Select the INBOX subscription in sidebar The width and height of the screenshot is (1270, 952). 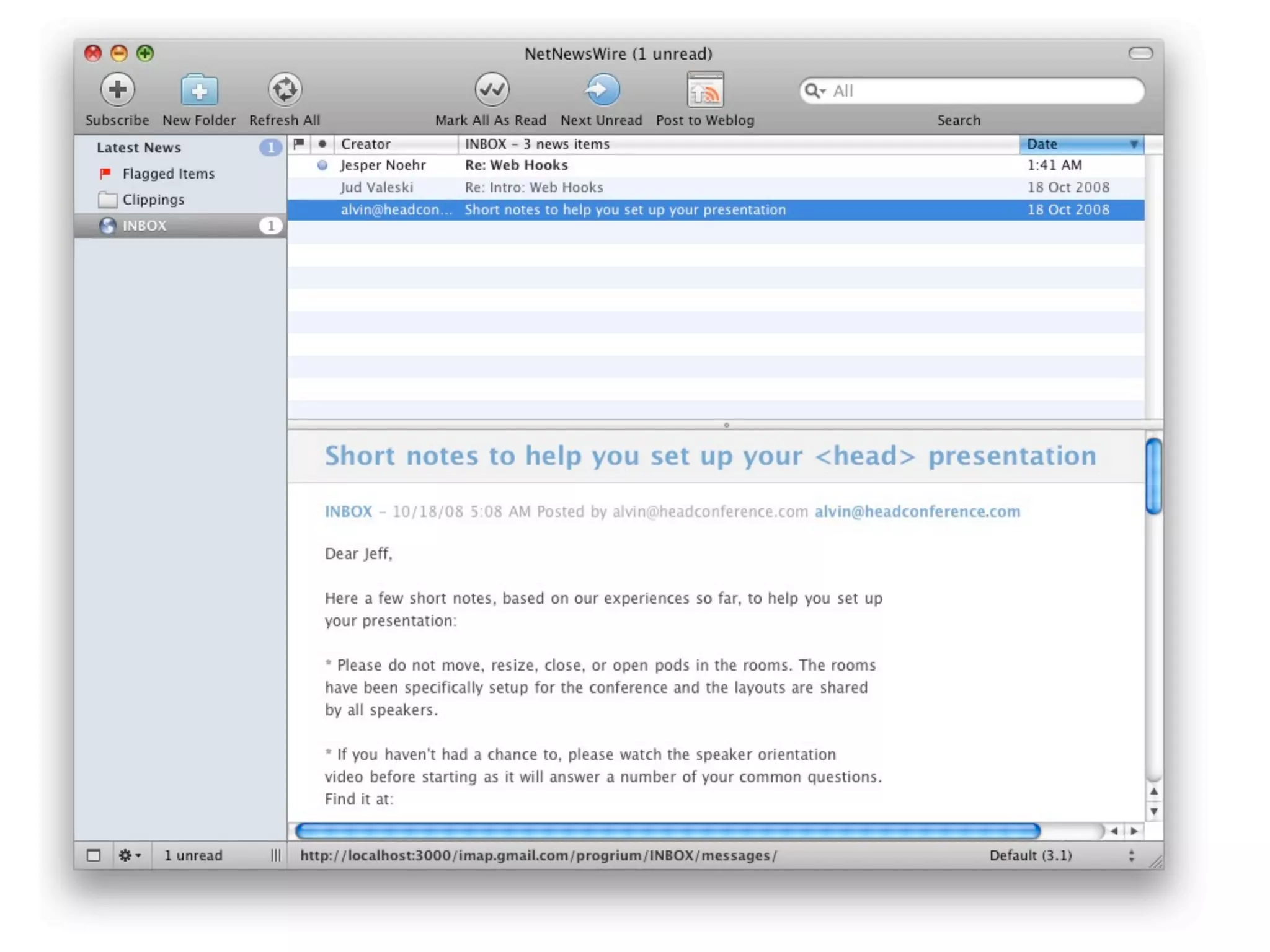(x=180, y=226)
